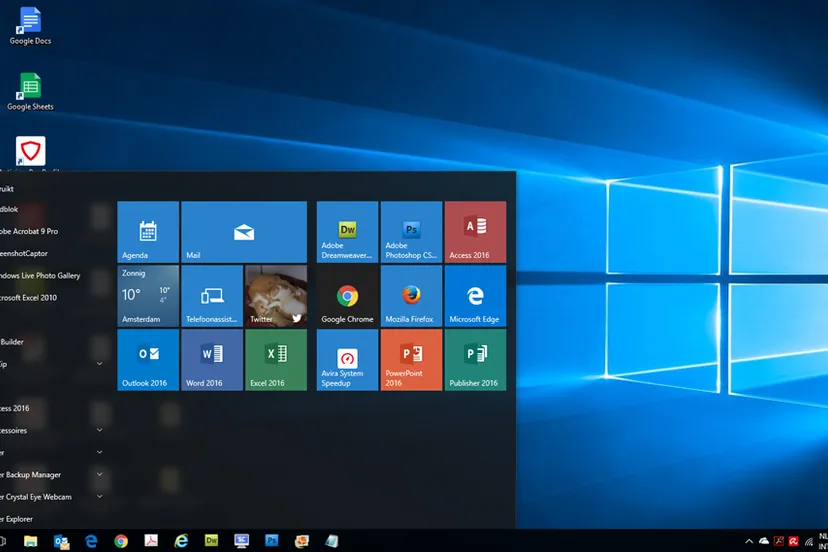Open Outlook from the taskbar
The width and height of the screenshot is (828, 552).
[x=61, y=541]
